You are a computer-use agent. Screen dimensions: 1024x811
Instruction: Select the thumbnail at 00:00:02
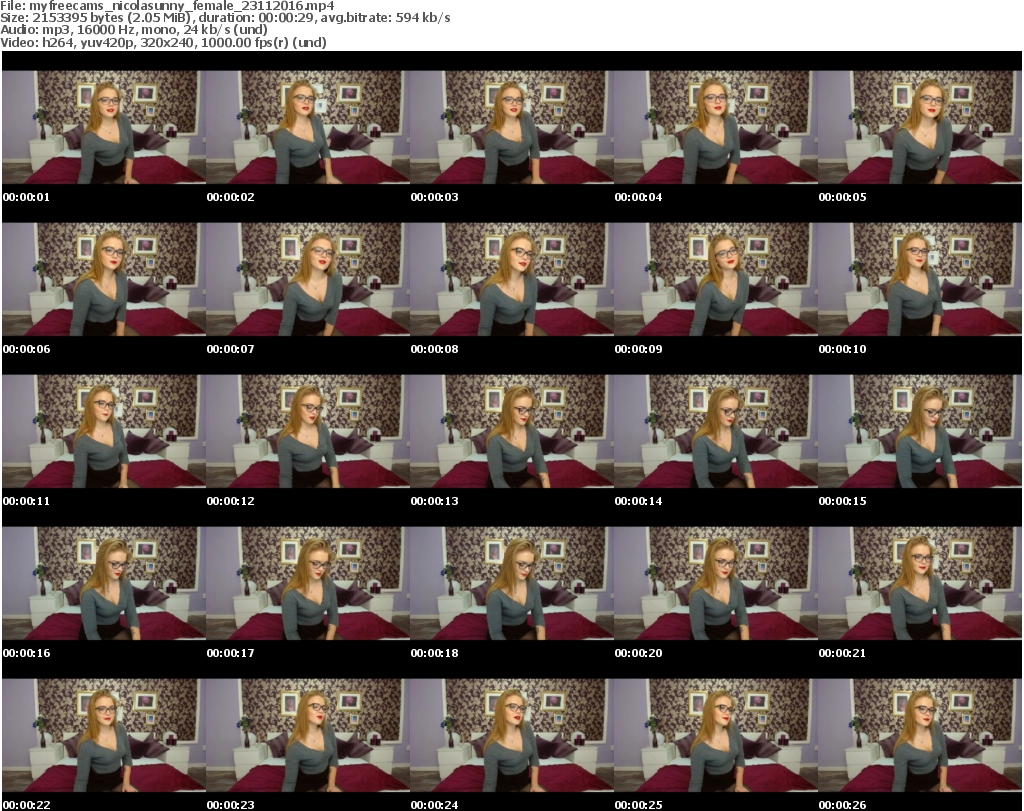point(308,127)
